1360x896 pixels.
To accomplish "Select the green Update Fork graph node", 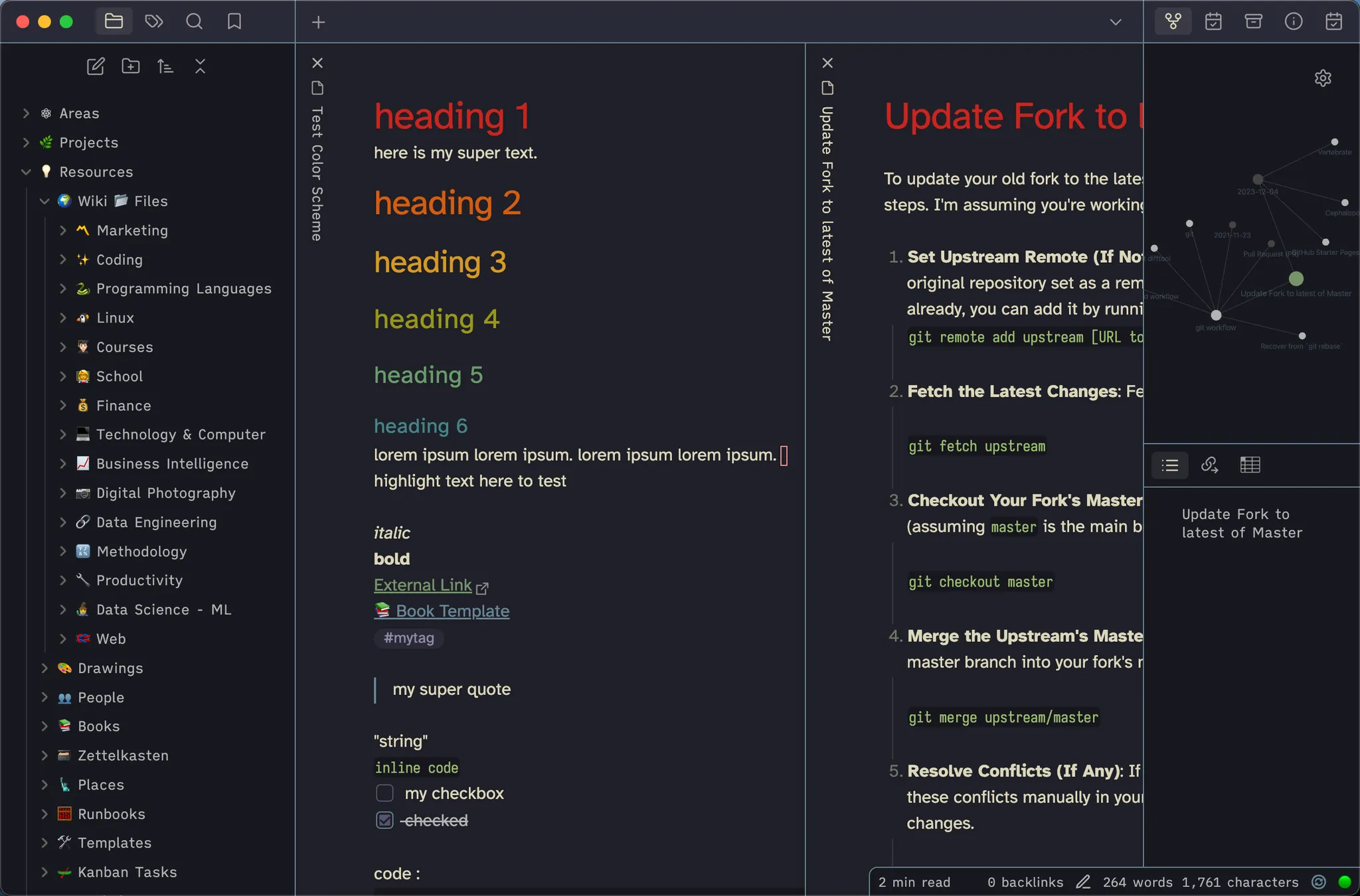I will coord(1296,279).
